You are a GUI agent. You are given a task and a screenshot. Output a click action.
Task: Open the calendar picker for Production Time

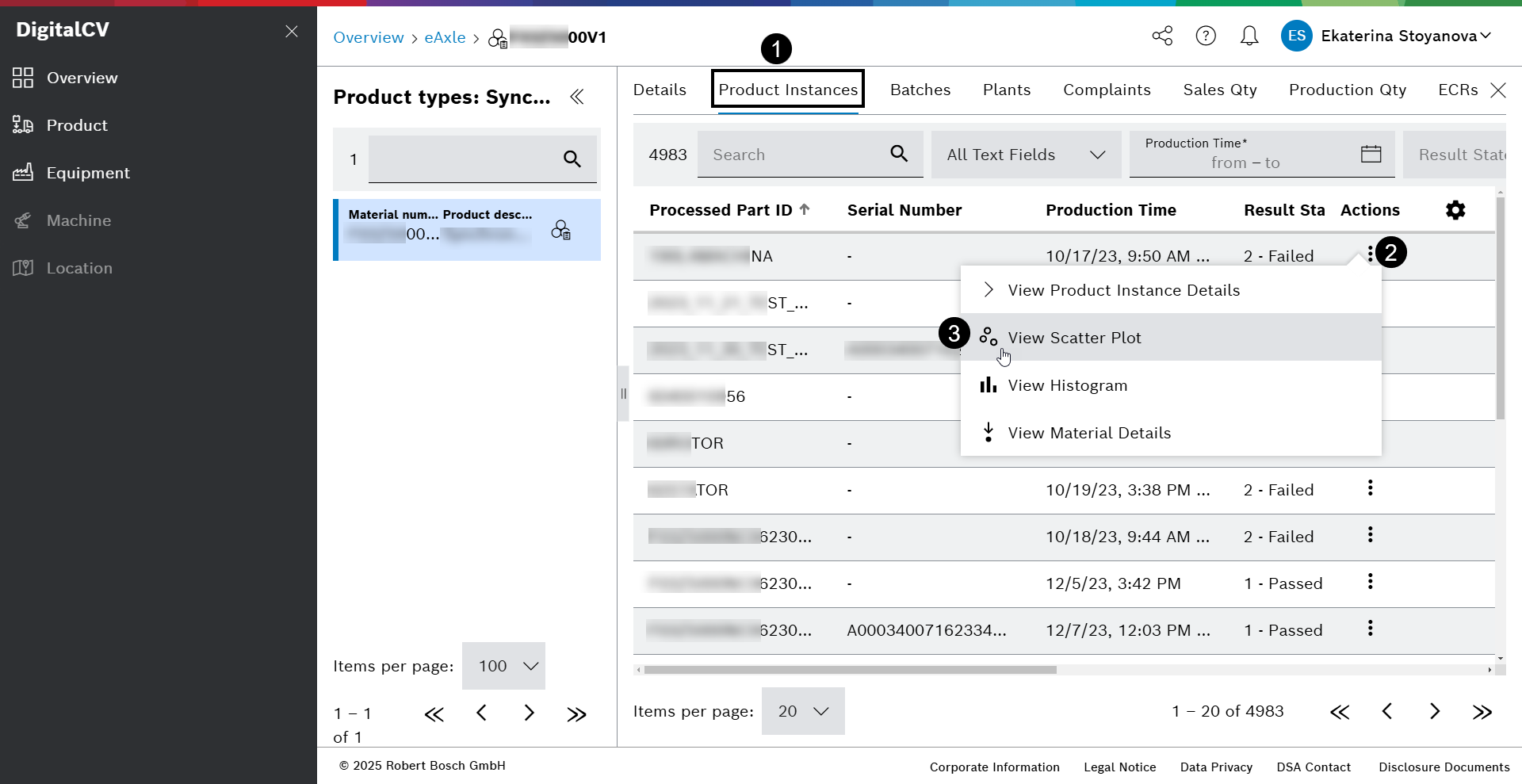(x=1371, y=154)
